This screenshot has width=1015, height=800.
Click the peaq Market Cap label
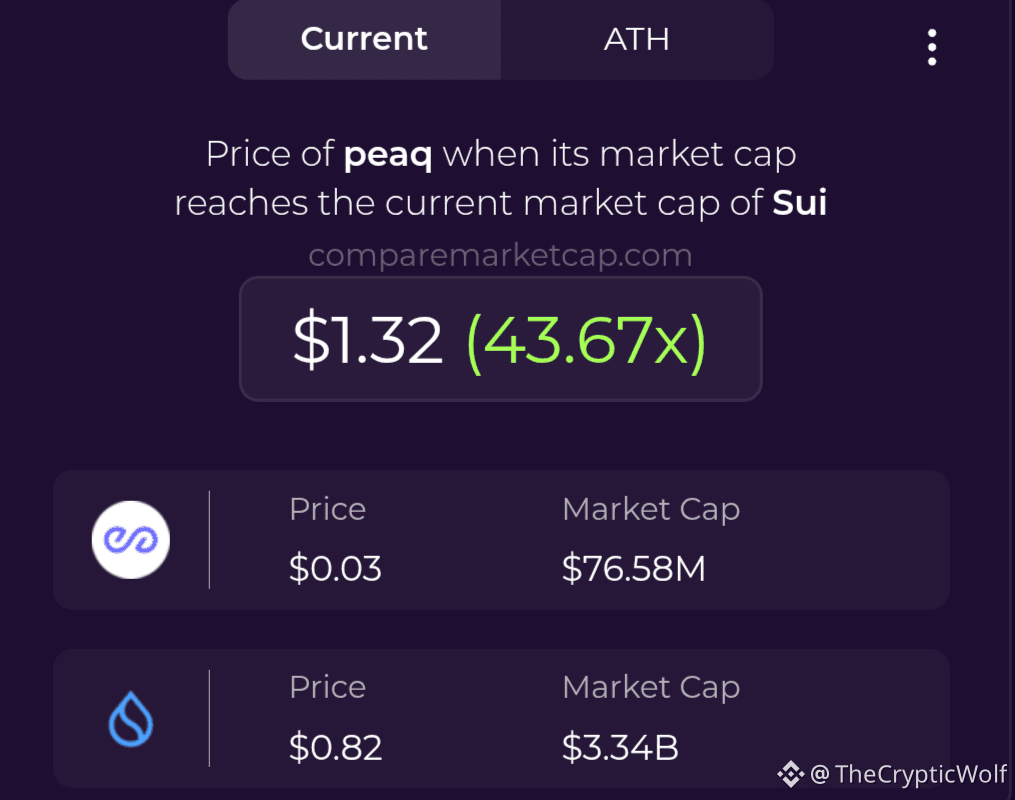[x=651, y=510]
